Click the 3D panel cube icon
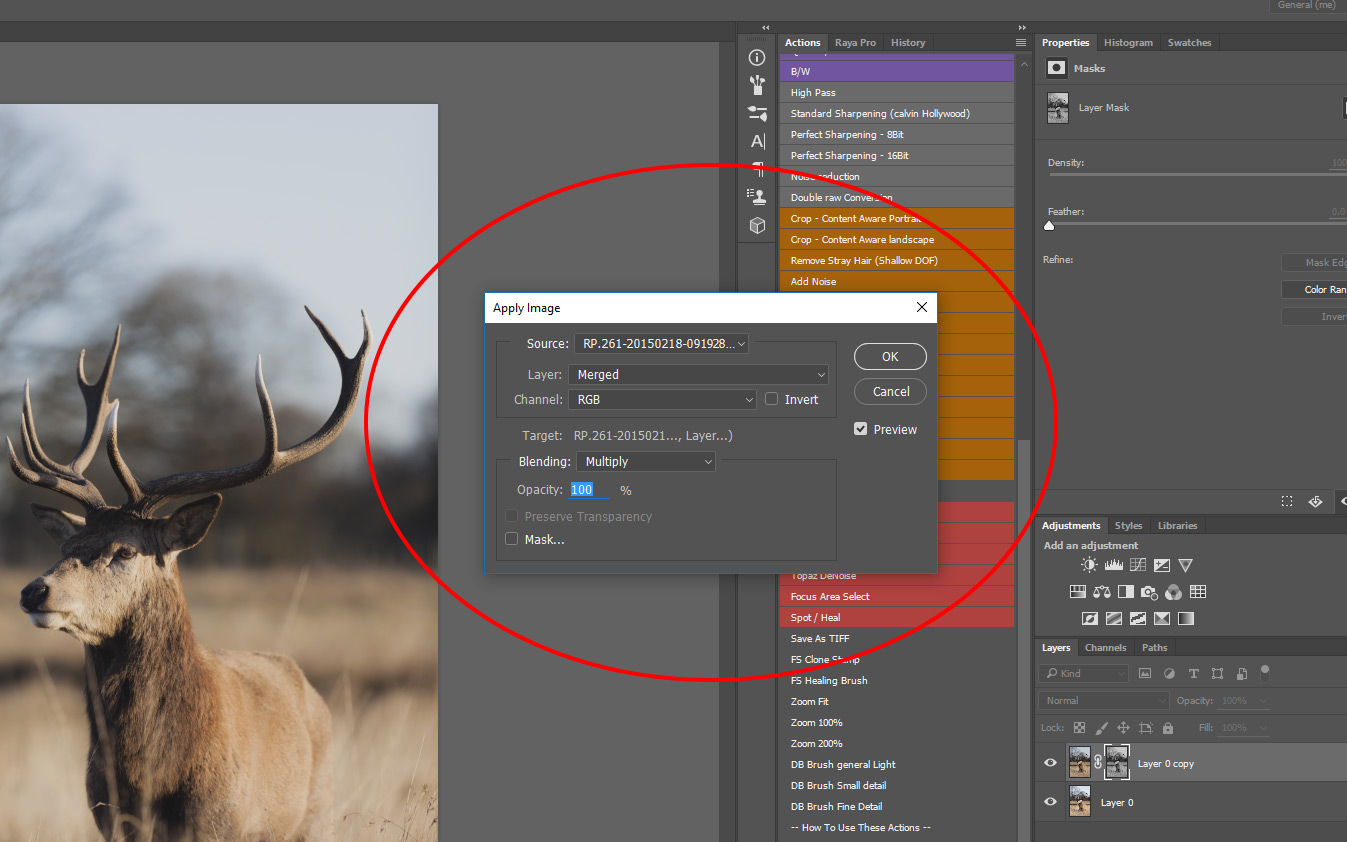1347x842 pixels. (x=757, y=225)
